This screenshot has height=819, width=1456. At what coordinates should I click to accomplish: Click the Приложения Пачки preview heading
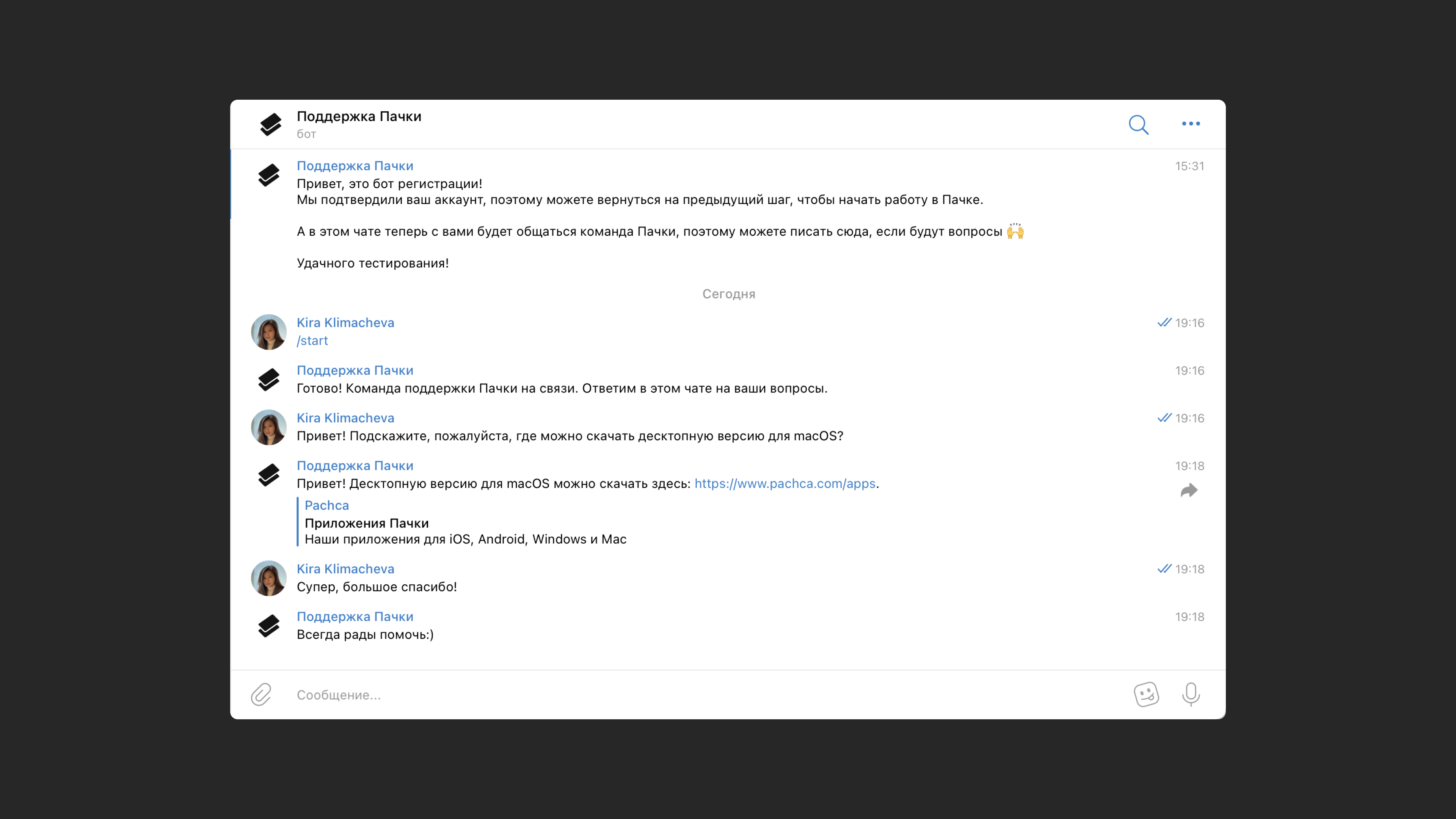[x=366, y=523]
